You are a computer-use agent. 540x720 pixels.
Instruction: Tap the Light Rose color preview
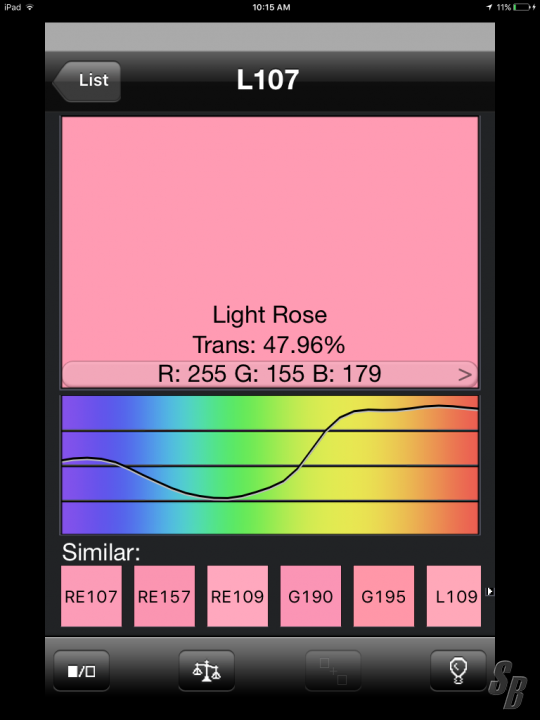pyautogui.click(x=270, y=239)
